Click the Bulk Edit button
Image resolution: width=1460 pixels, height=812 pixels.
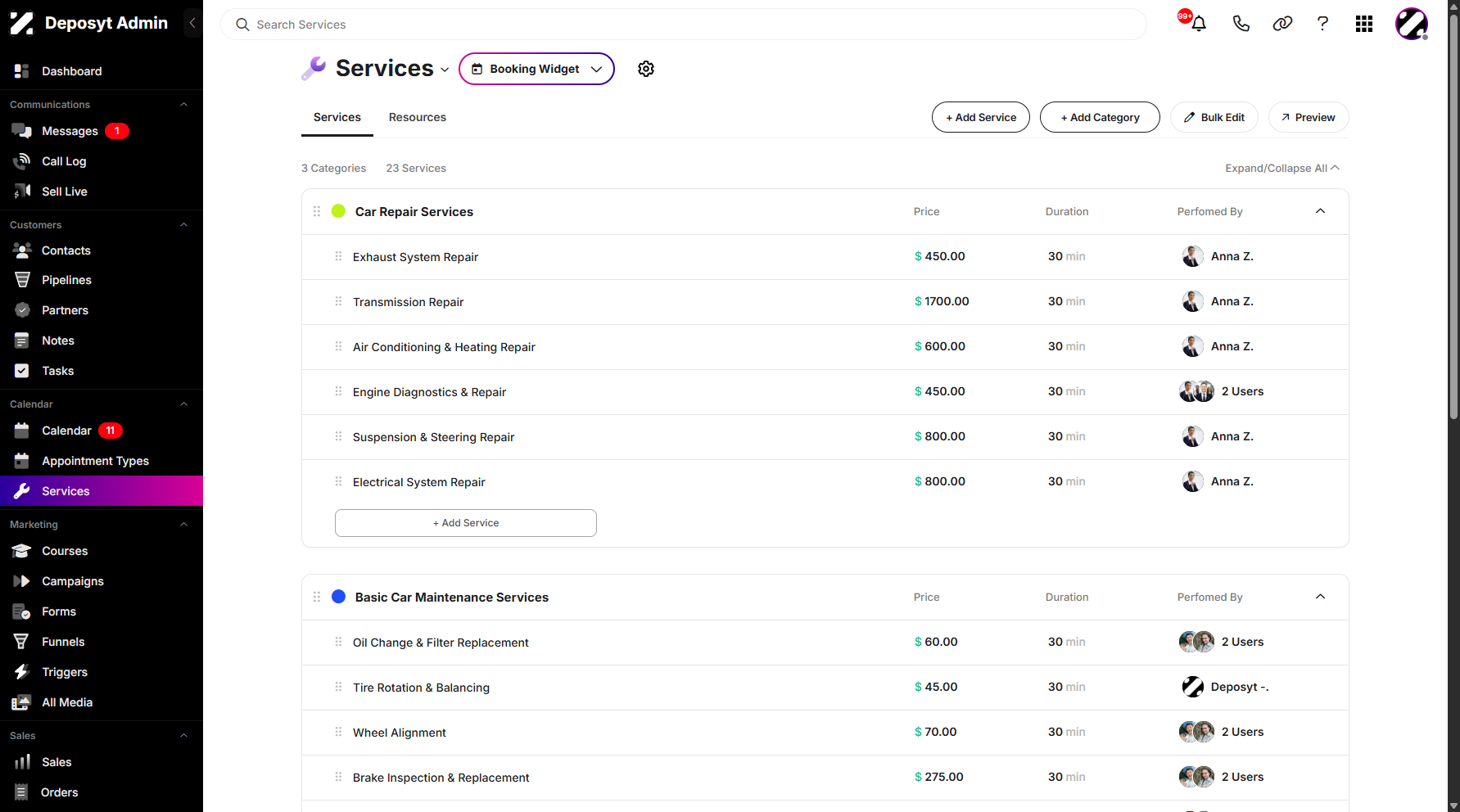[1214, 117]
